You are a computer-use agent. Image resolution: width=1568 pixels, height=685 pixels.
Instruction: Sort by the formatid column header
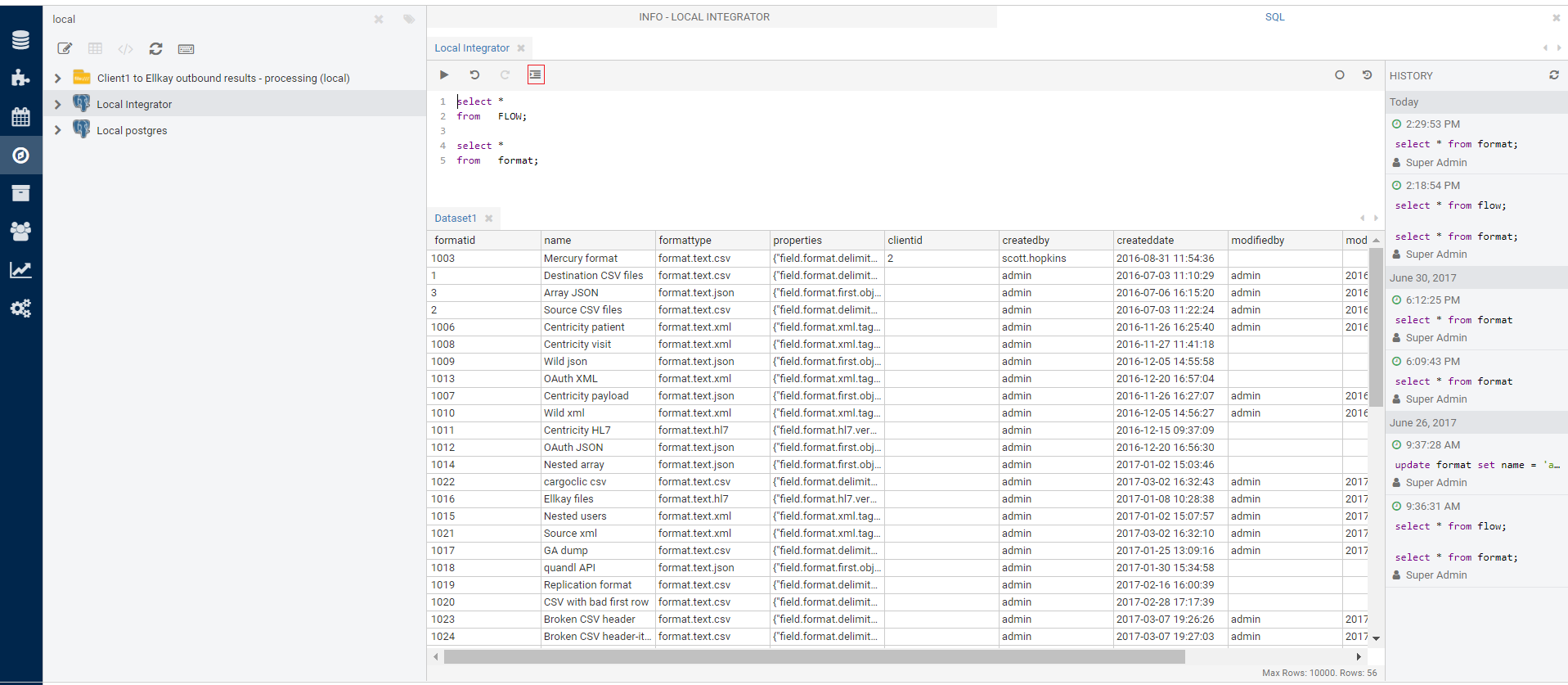click(x=483, y=240)
